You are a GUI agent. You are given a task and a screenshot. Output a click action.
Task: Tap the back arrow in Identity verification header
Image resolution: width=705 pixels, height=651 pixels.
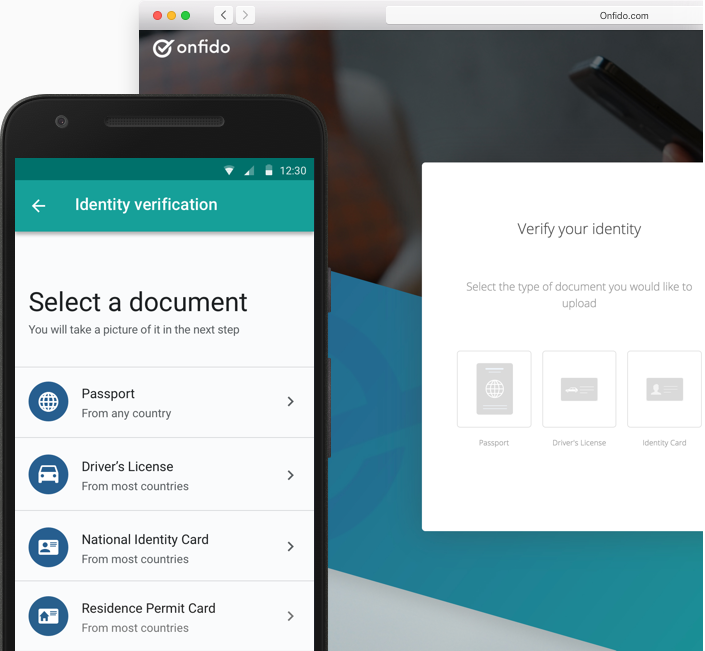(39, 206)
